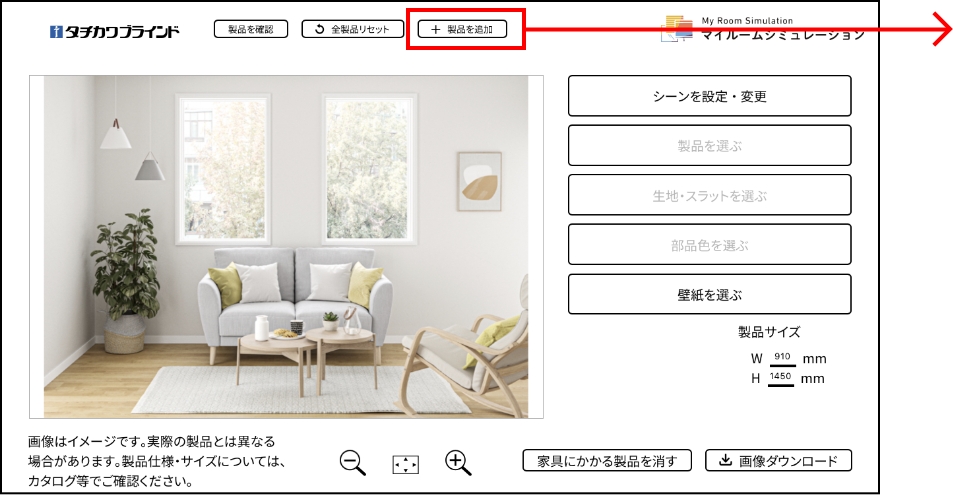The image size is (953, 495).
Task: Select the 製品を選ぶ option
Action: (x=709, y=145)
